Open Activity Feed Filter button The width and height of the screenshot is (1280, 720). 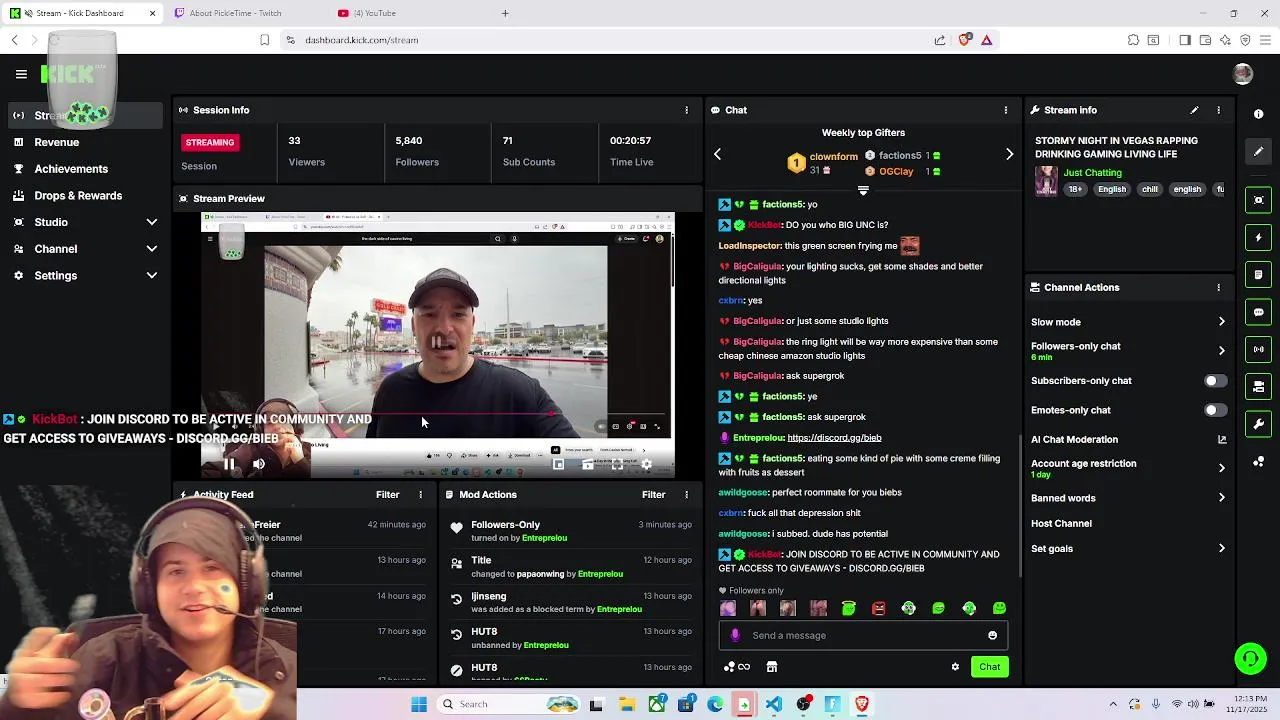click(x=387, y=494)
